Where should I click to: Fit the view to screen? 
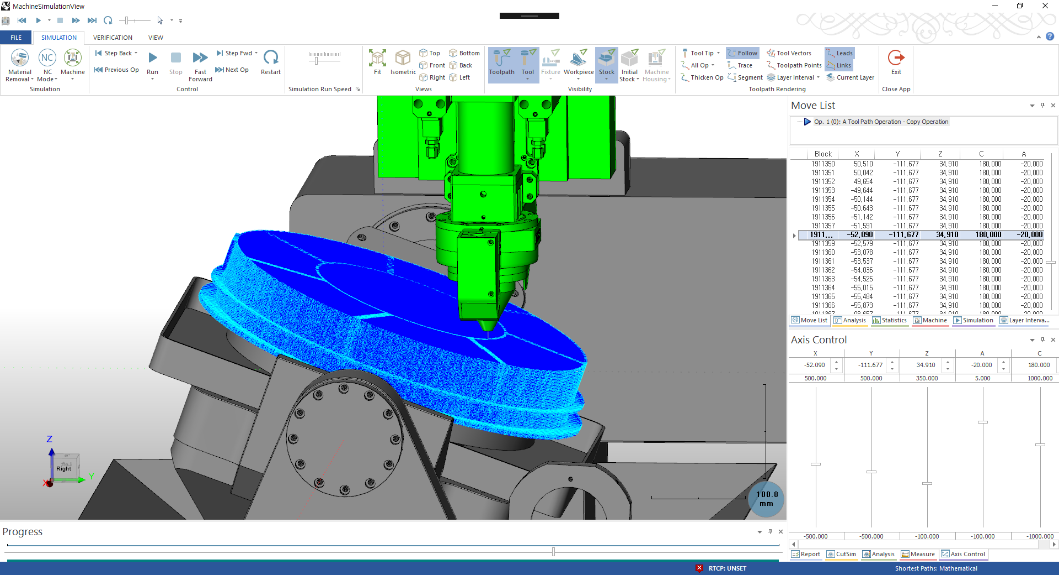tap(377, 62)
